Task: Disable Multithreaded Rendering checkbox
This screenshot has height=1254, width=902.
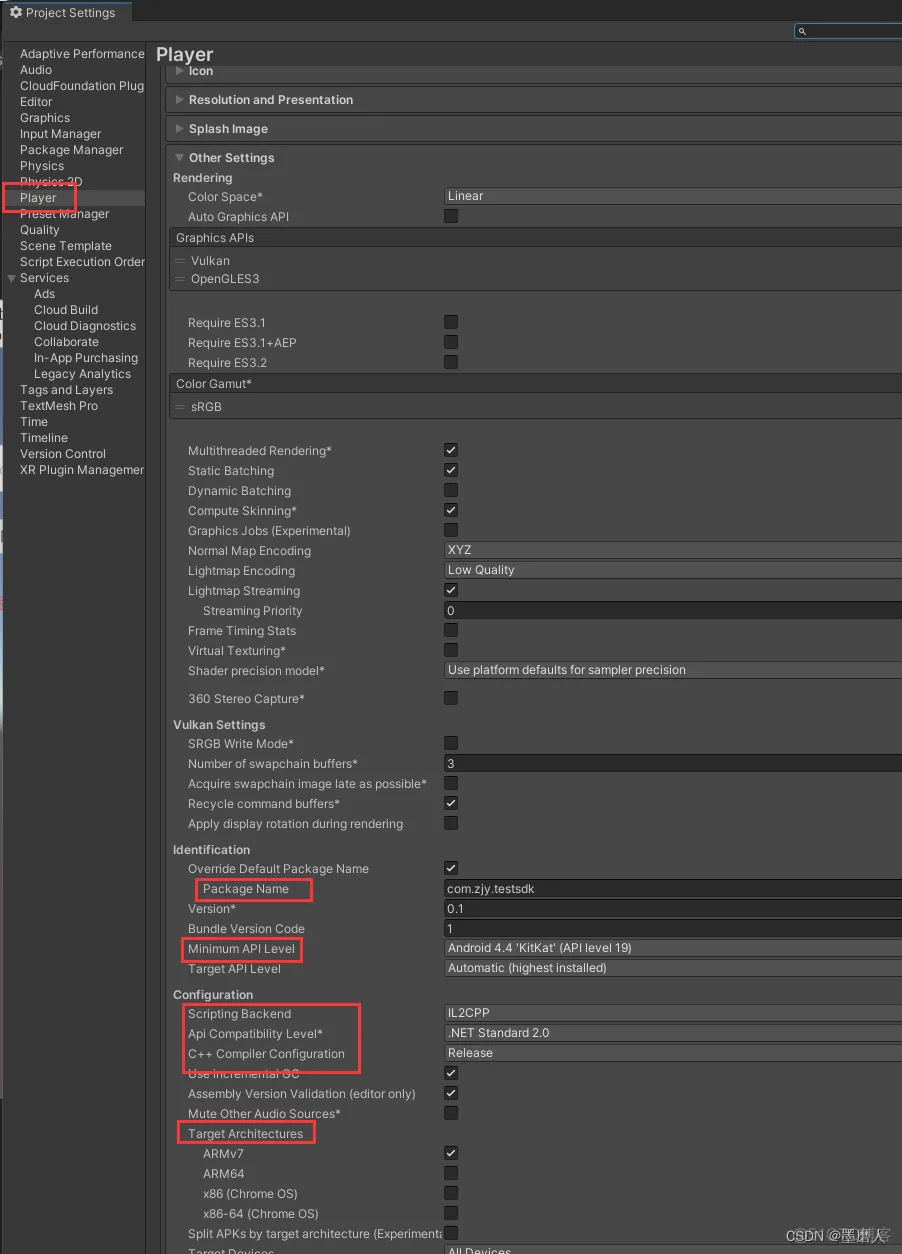Action: click(451, 450)
